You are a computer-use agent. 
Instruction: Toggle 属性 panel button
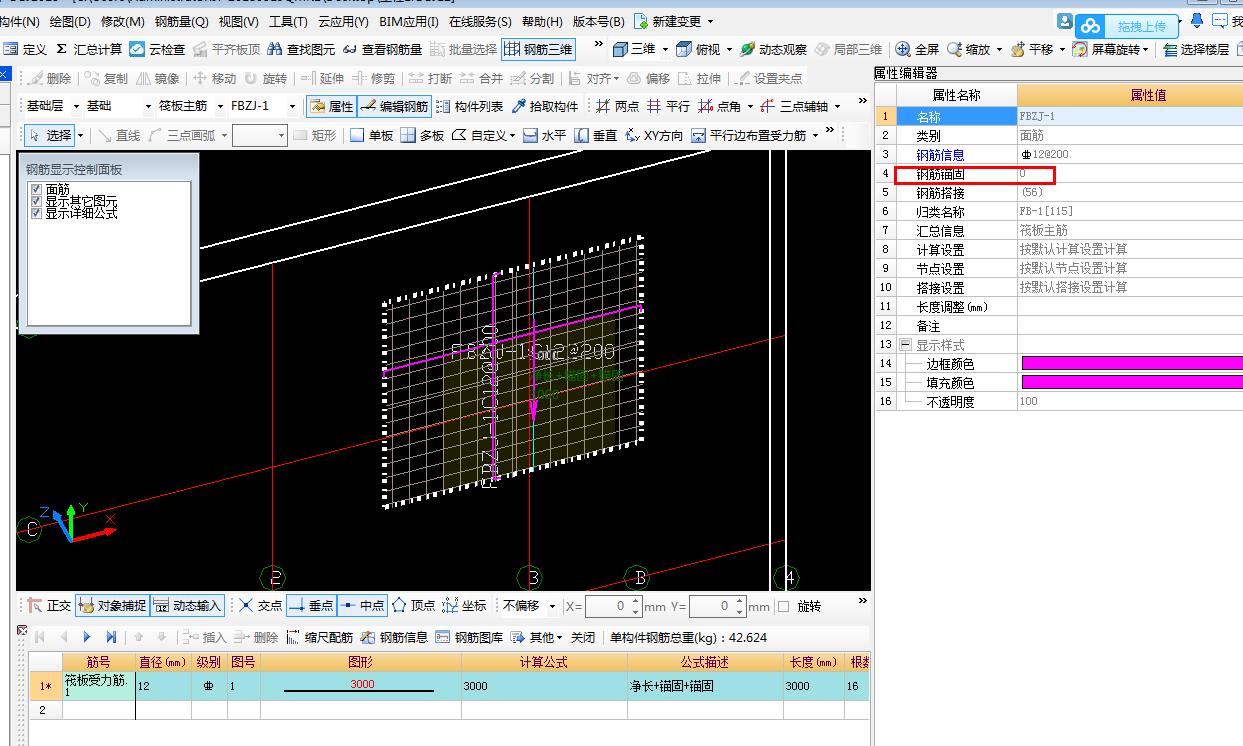pos(331,106)
